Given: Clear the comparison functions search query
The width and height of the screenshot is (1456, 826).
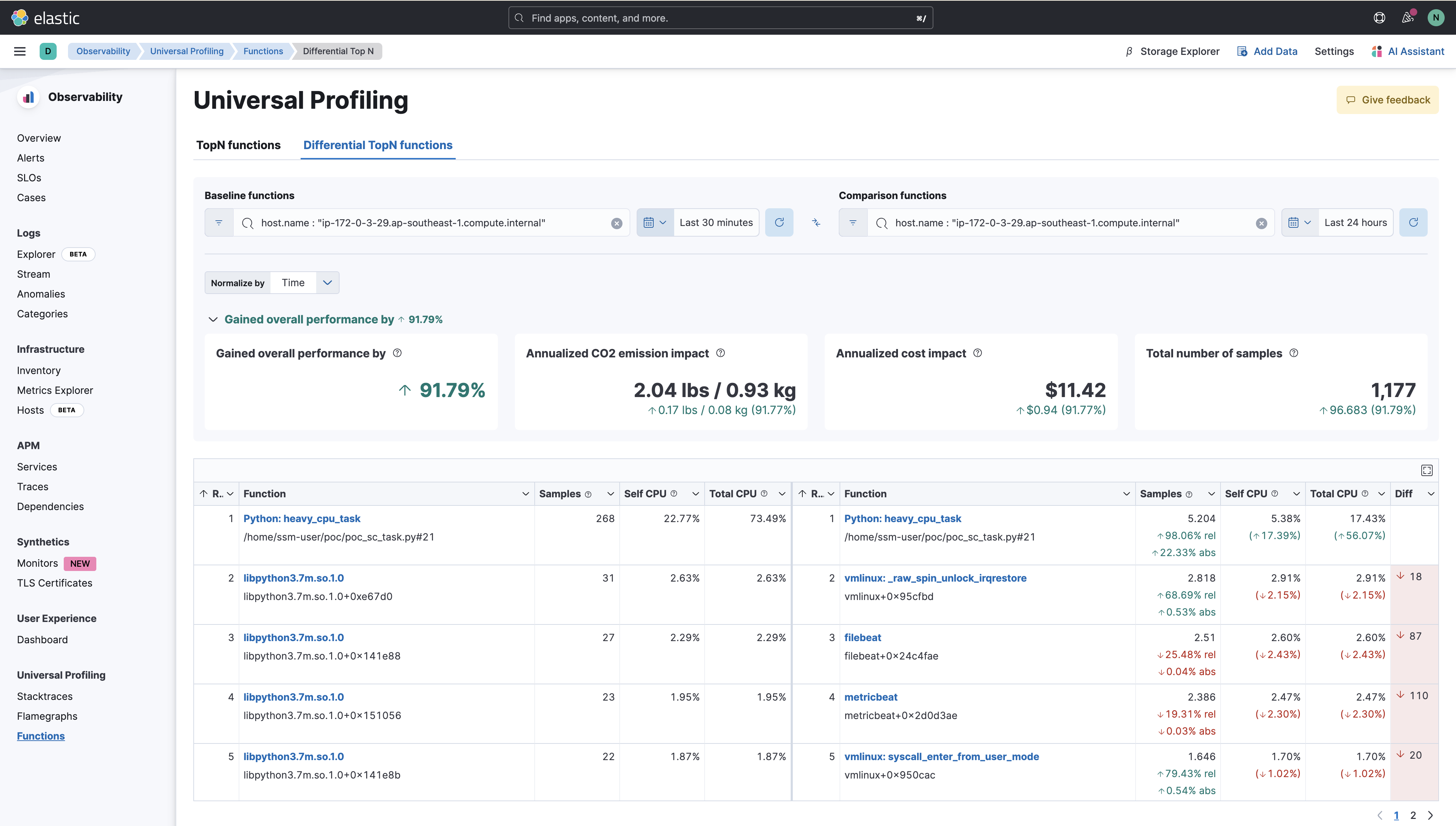Looking at the screenshot, I should click(x=1261, y=223).
